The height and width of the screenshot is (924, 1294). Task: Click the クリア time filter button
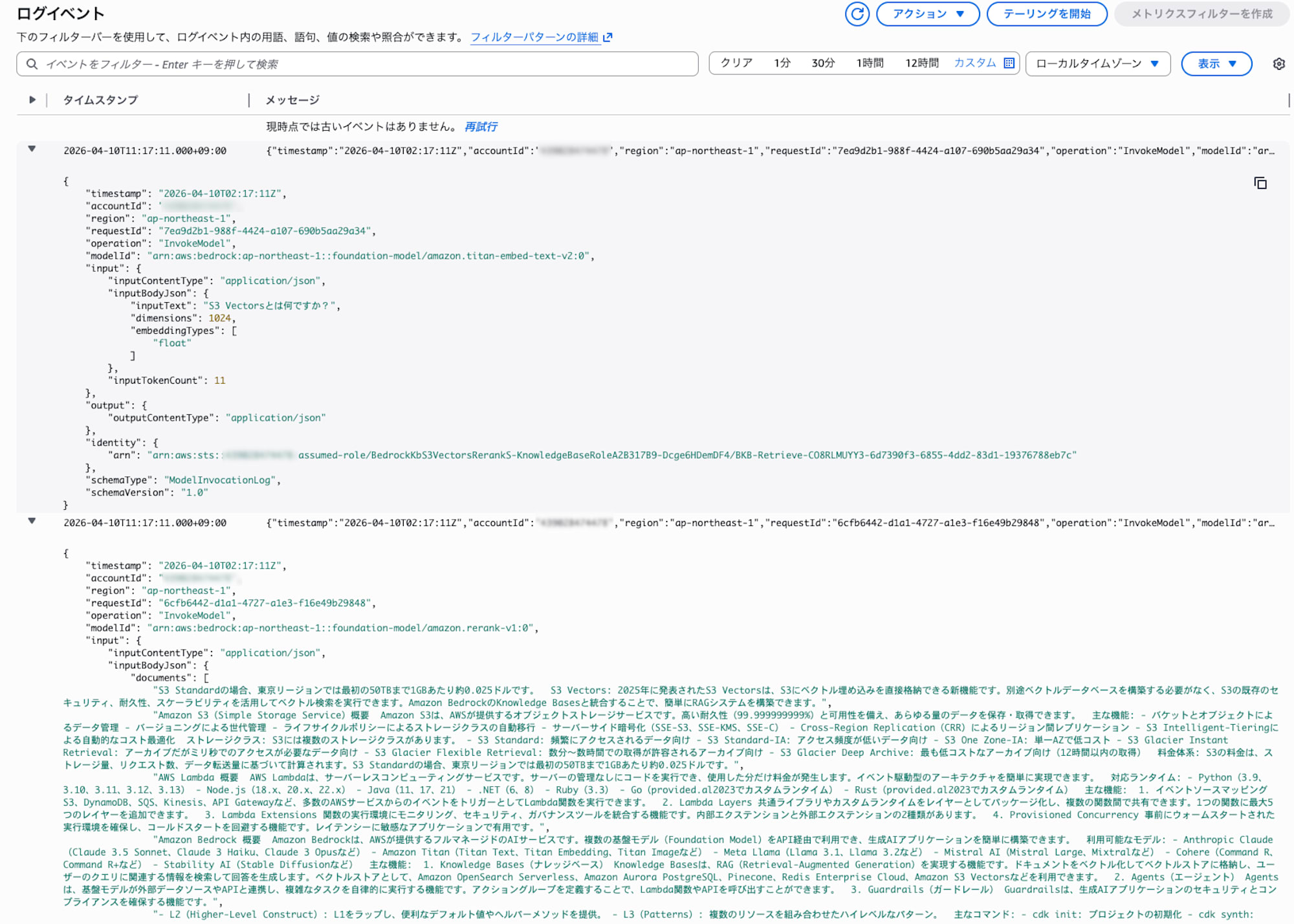tap(736, 63)
